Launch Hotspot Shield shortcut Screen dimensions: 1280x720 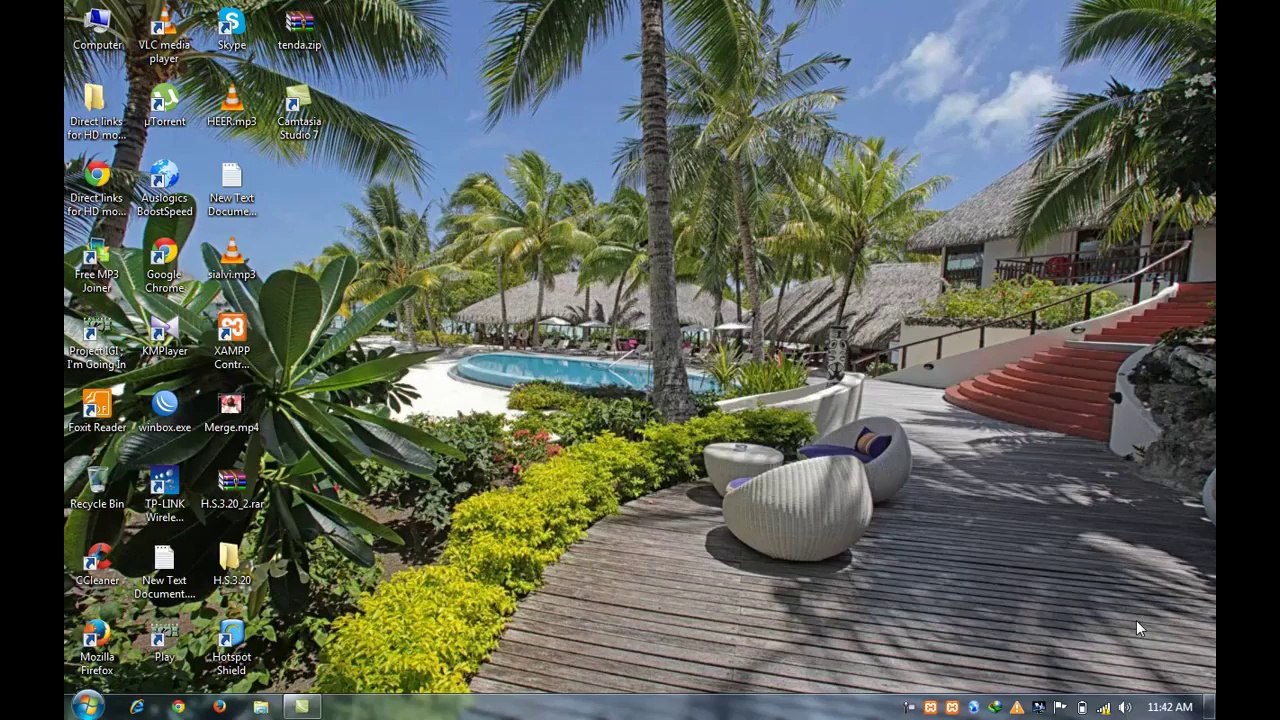(231, 649)
